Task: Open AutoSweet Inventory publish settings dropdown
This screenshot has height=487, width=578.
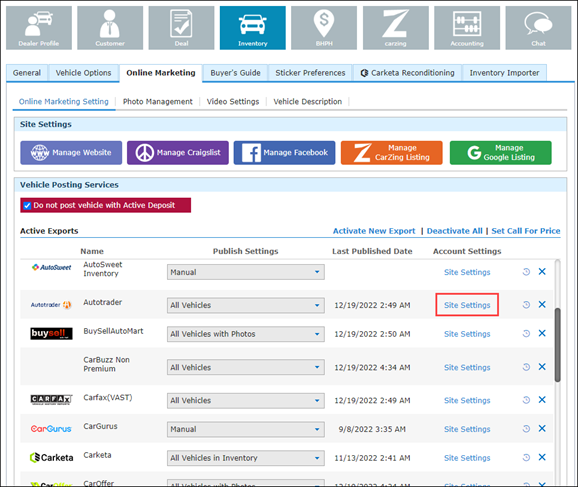Action: tap(246, 272)
